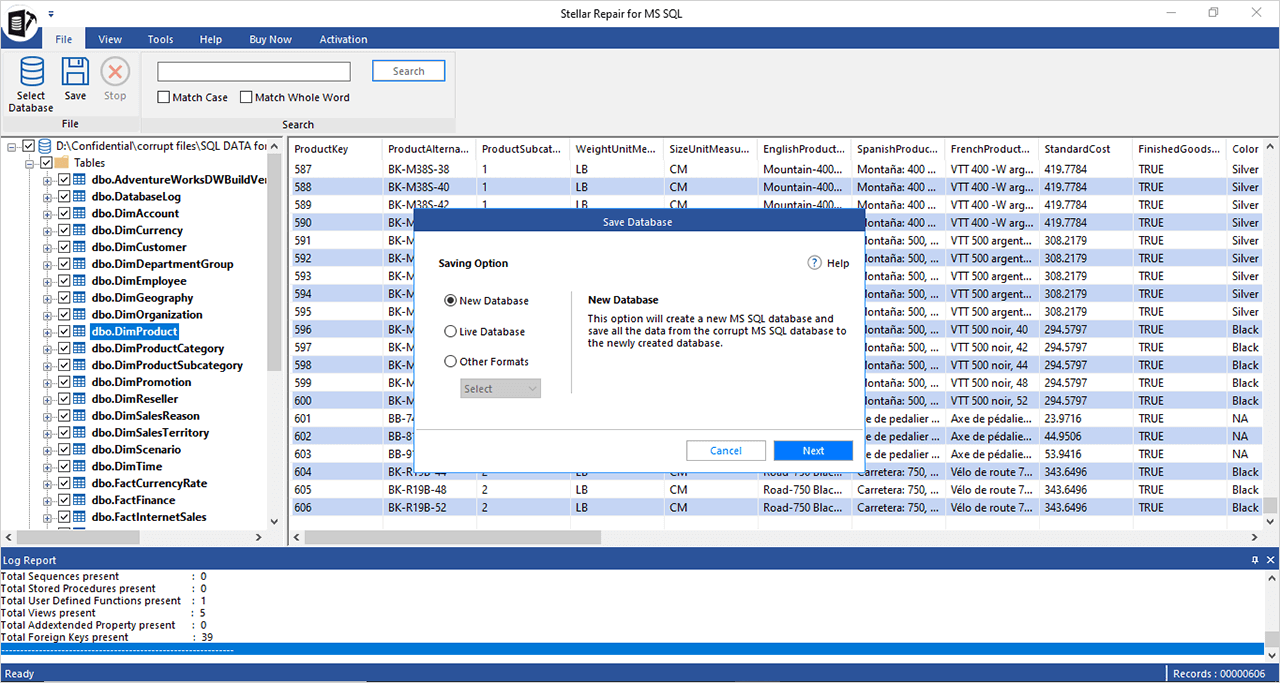Viewport: 1280px width, 683px height.
Task: Click the Help question mark icon
Action: pos(815,263)
